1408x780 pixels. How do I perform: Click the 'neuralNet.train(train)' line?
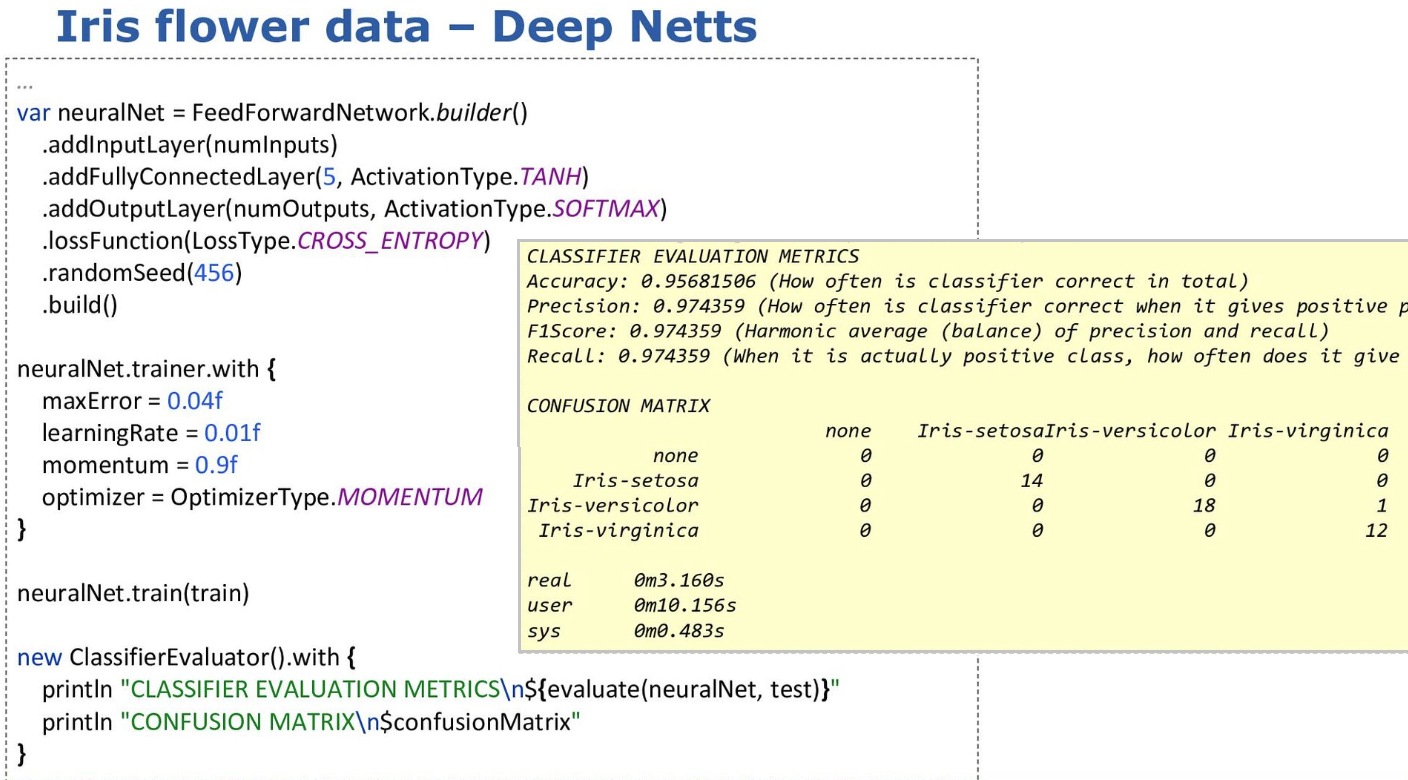point(133,594)
